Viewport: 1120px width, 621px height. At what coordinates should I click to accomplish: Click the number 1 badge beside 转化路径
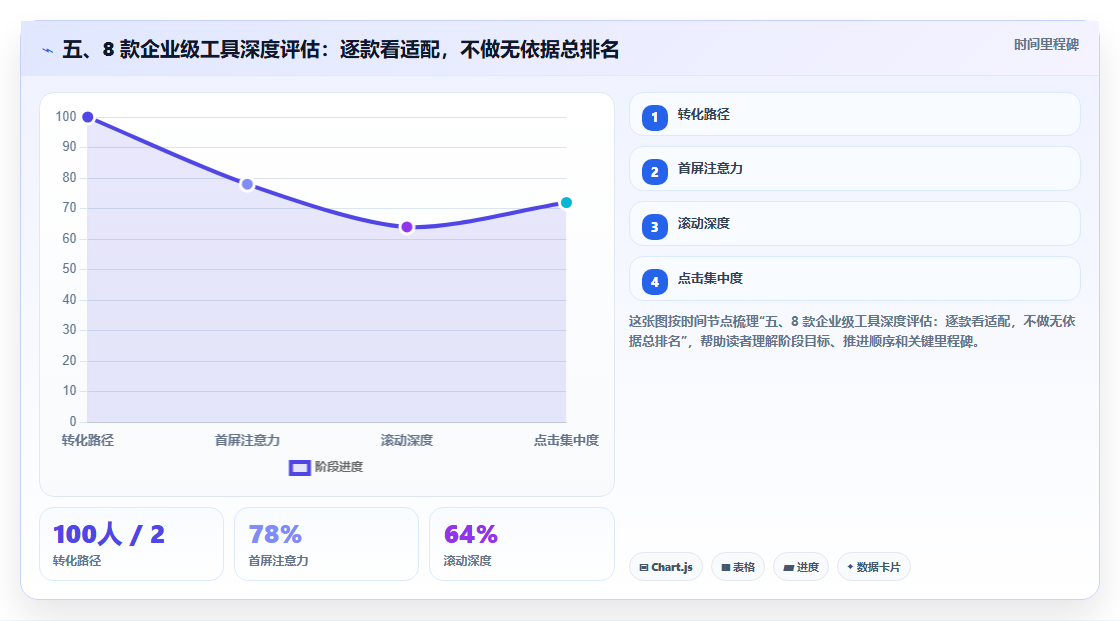(x=654, y=118)
